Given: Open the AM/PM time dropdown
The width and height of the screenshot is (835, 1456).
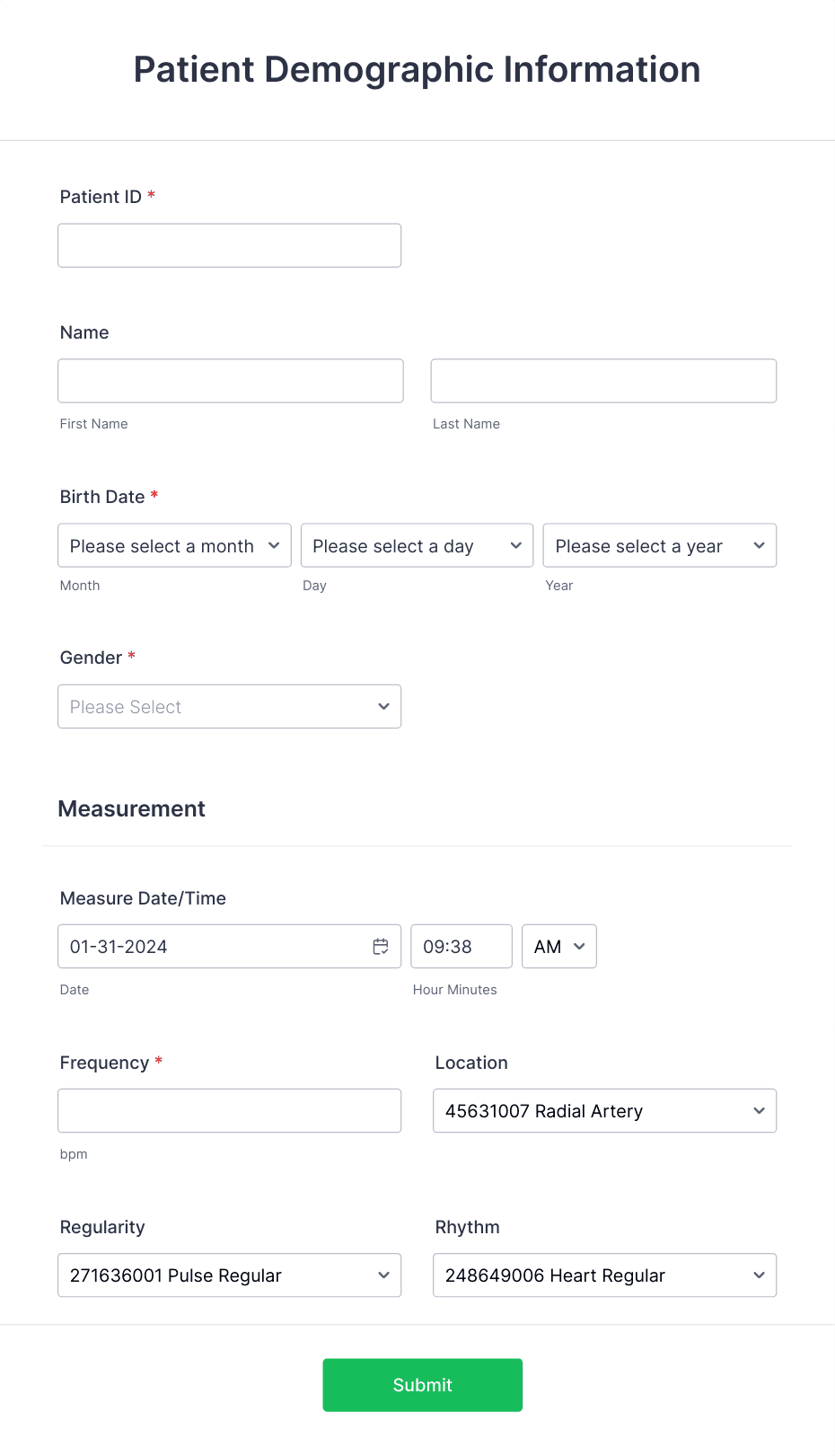Looking at the screenshot, I should coord(558,946).
